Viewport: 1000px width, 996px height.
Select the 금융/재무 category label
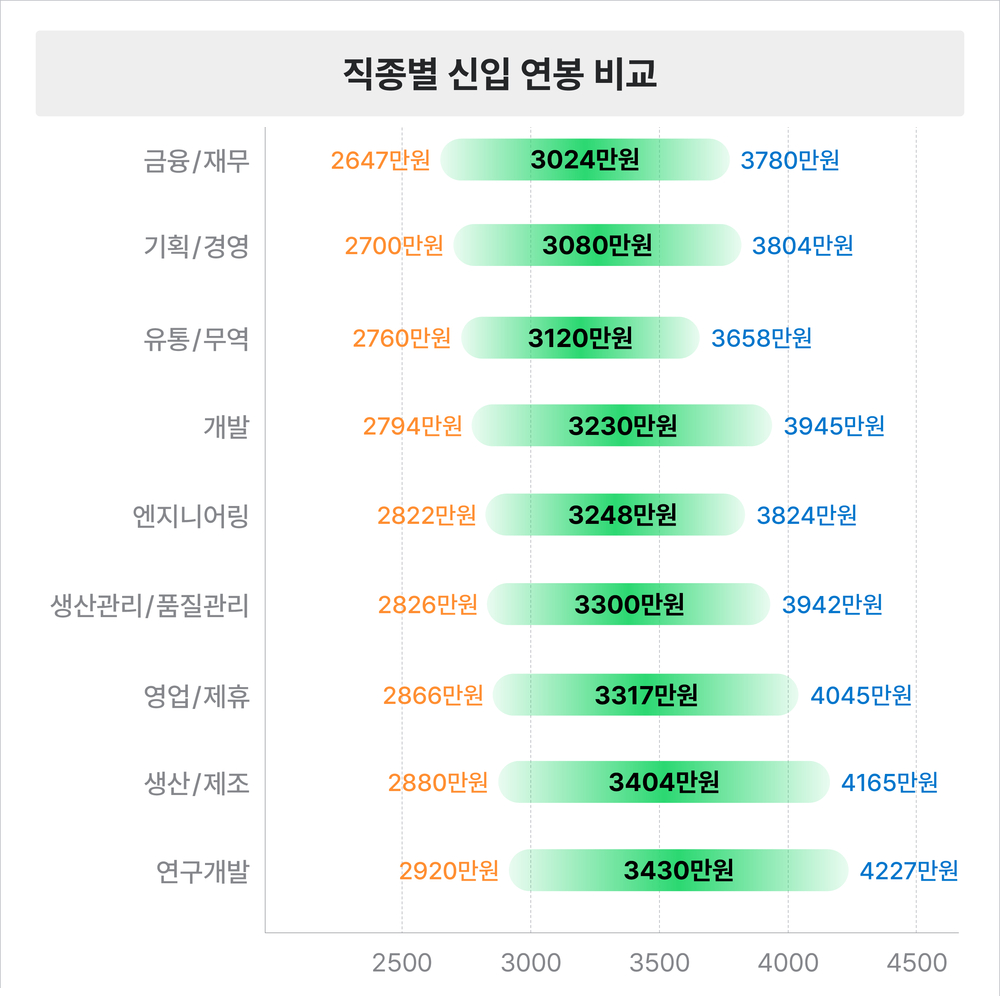pos(196,160)
